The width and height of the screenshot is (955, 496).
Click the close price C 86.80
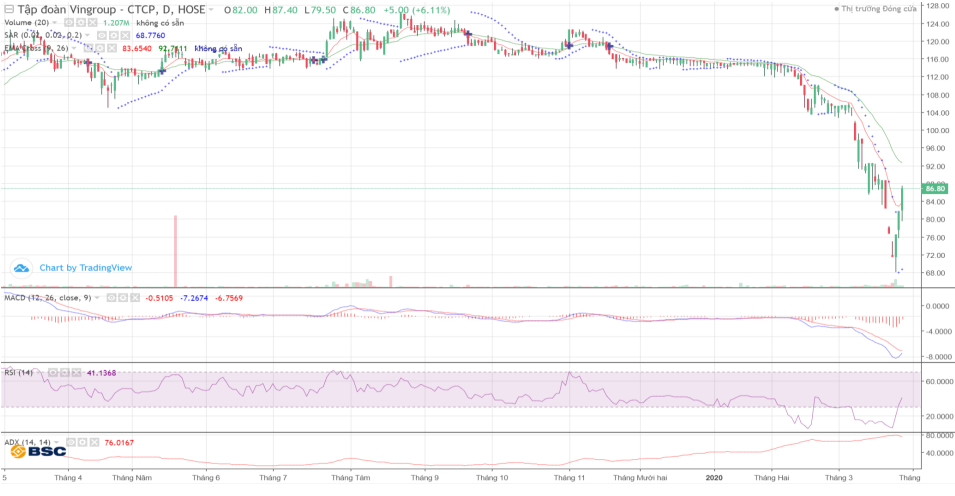[359, 10]
